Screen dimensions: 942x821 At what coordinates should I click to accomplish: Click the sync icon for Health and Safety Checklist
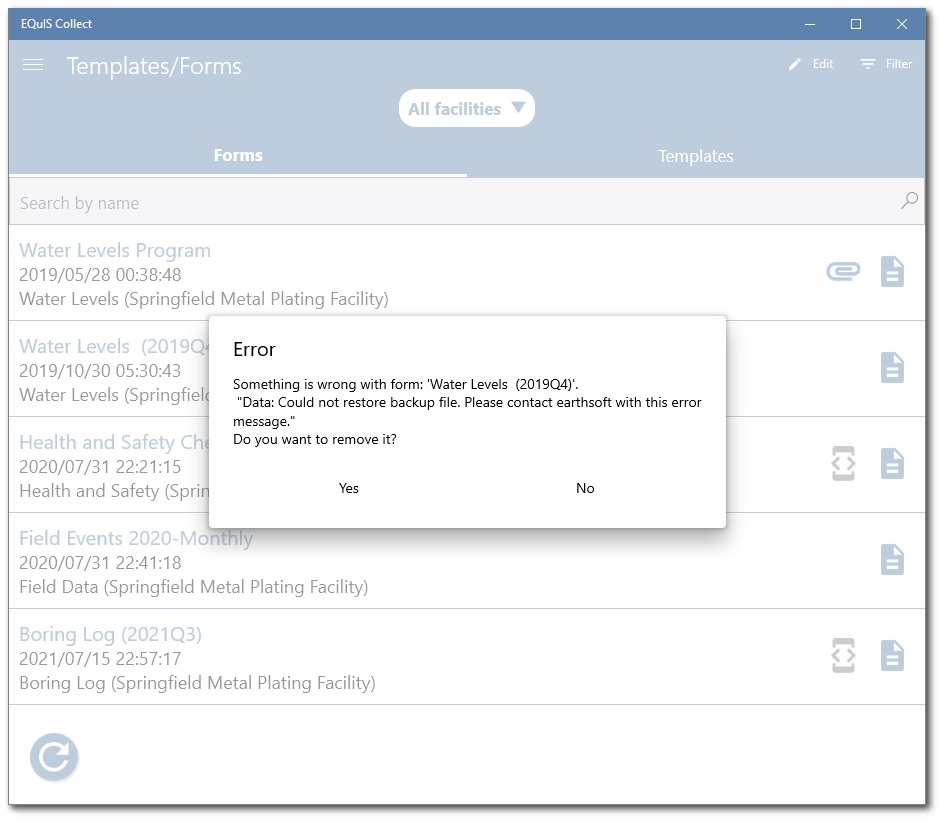click(x=842, y=463)
